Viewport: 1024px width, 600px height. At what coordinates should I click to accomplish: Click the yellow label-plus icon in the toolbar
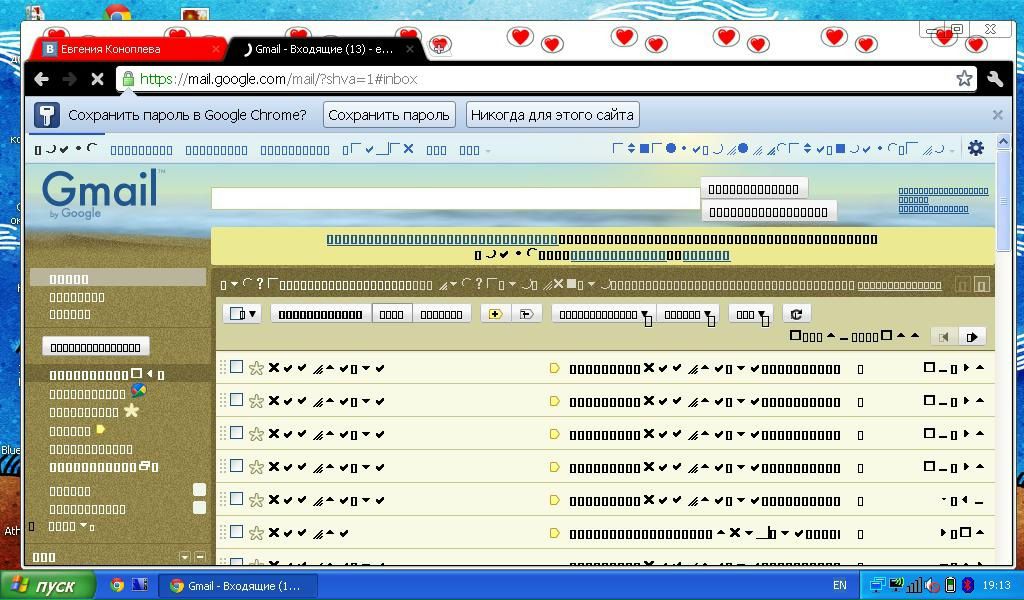(x=494, y=314)
